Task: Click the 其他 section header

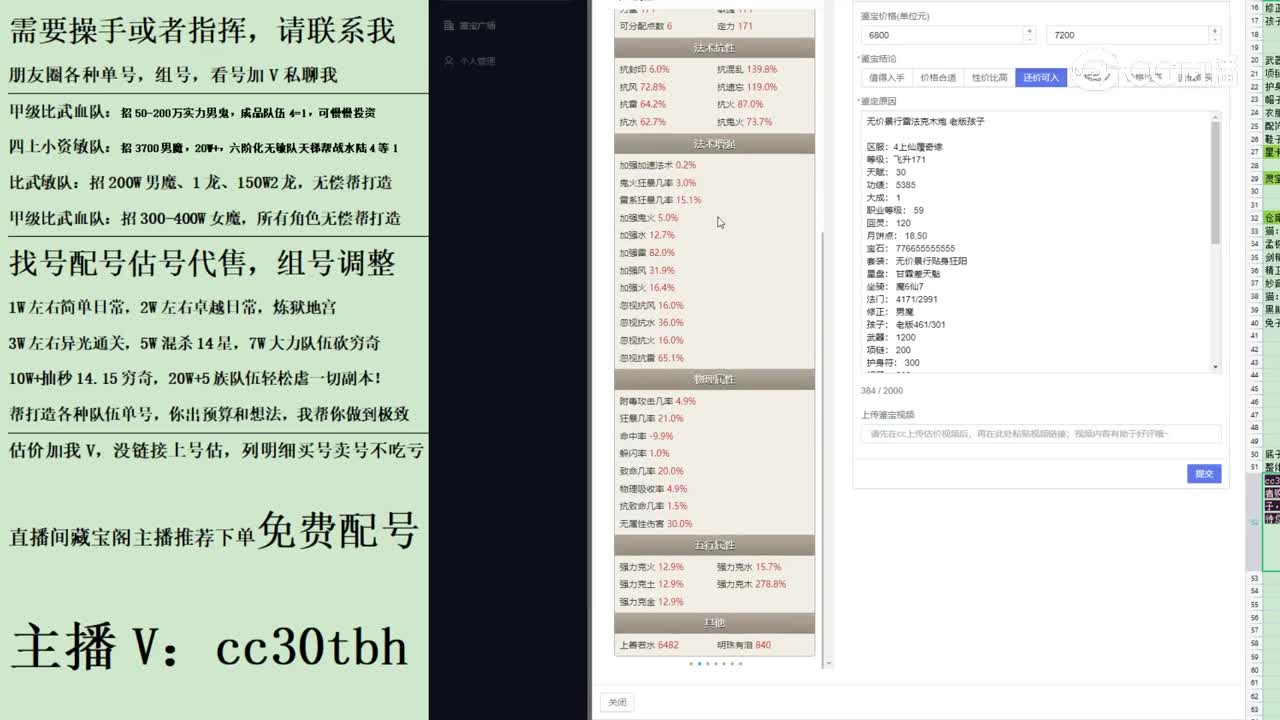Action: coord(714,621)
